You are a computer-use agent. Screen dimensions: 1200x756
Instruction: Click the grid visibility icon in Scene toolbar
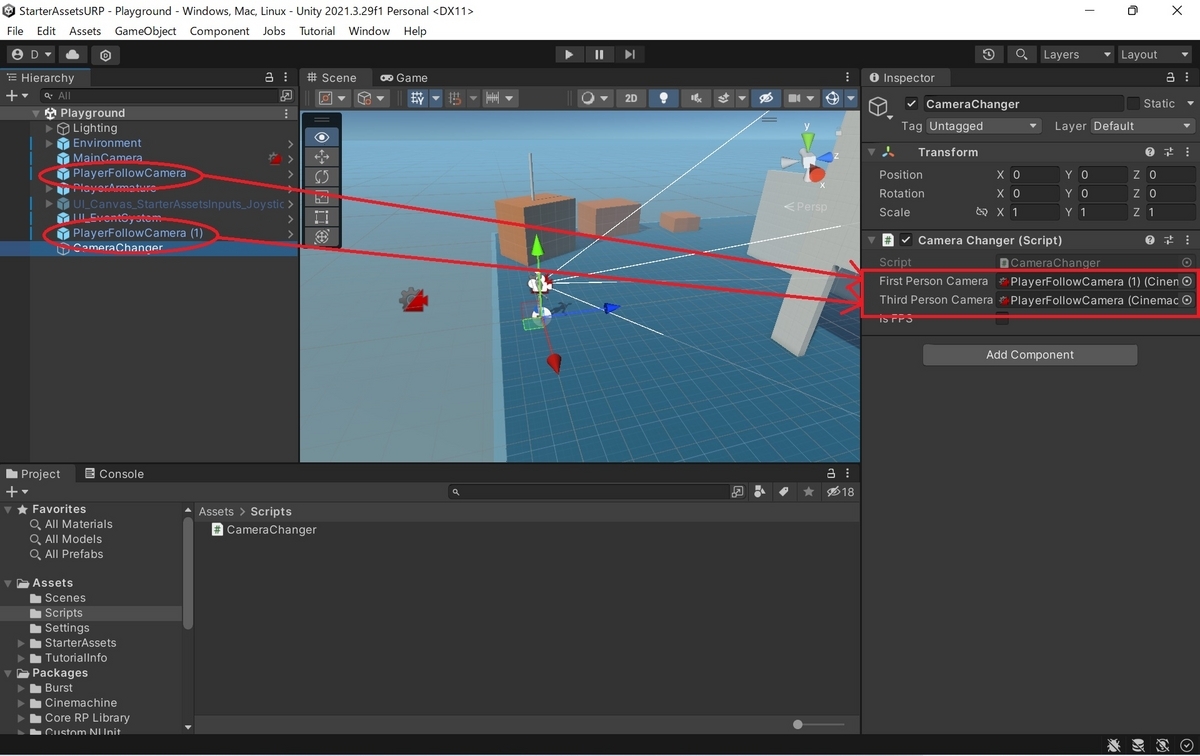417,97
